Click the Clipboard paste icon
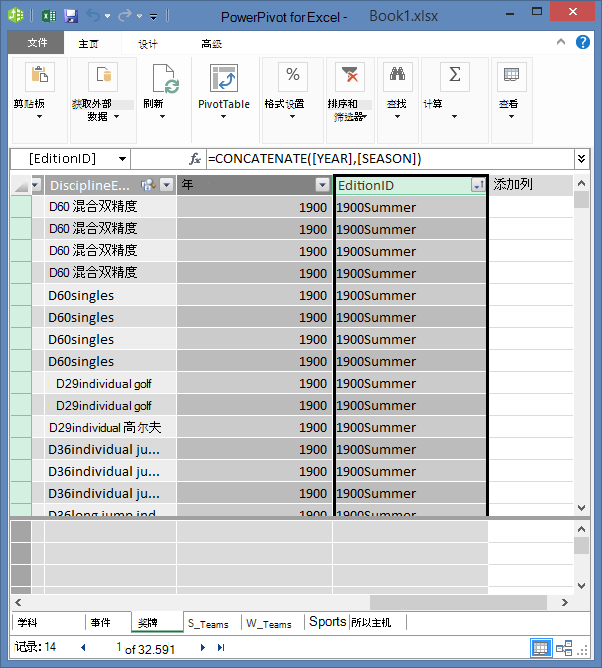This screenshot has height=668, width=602. pyautogui.click(x=40, y=76)
